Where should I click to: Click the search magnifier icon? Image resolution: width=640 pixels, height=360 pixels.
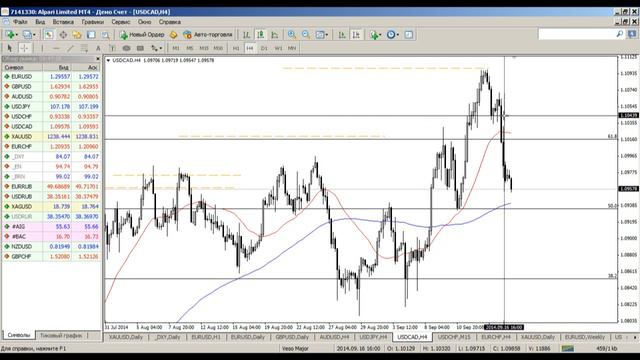(620, 34)
